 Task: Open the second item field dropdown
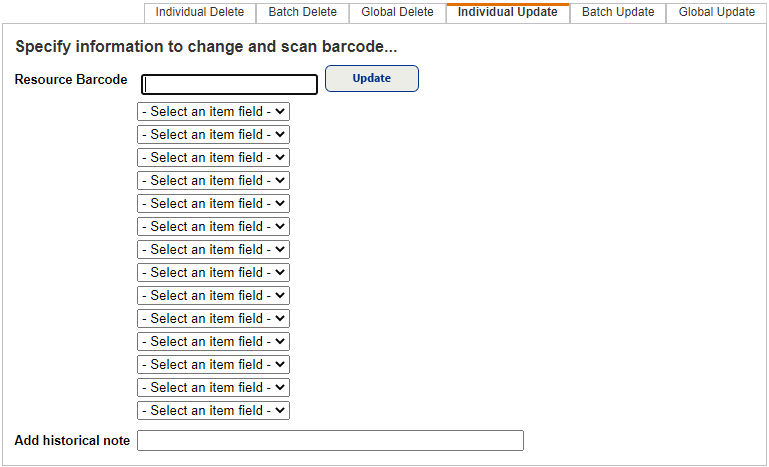(x=213, y=135)
